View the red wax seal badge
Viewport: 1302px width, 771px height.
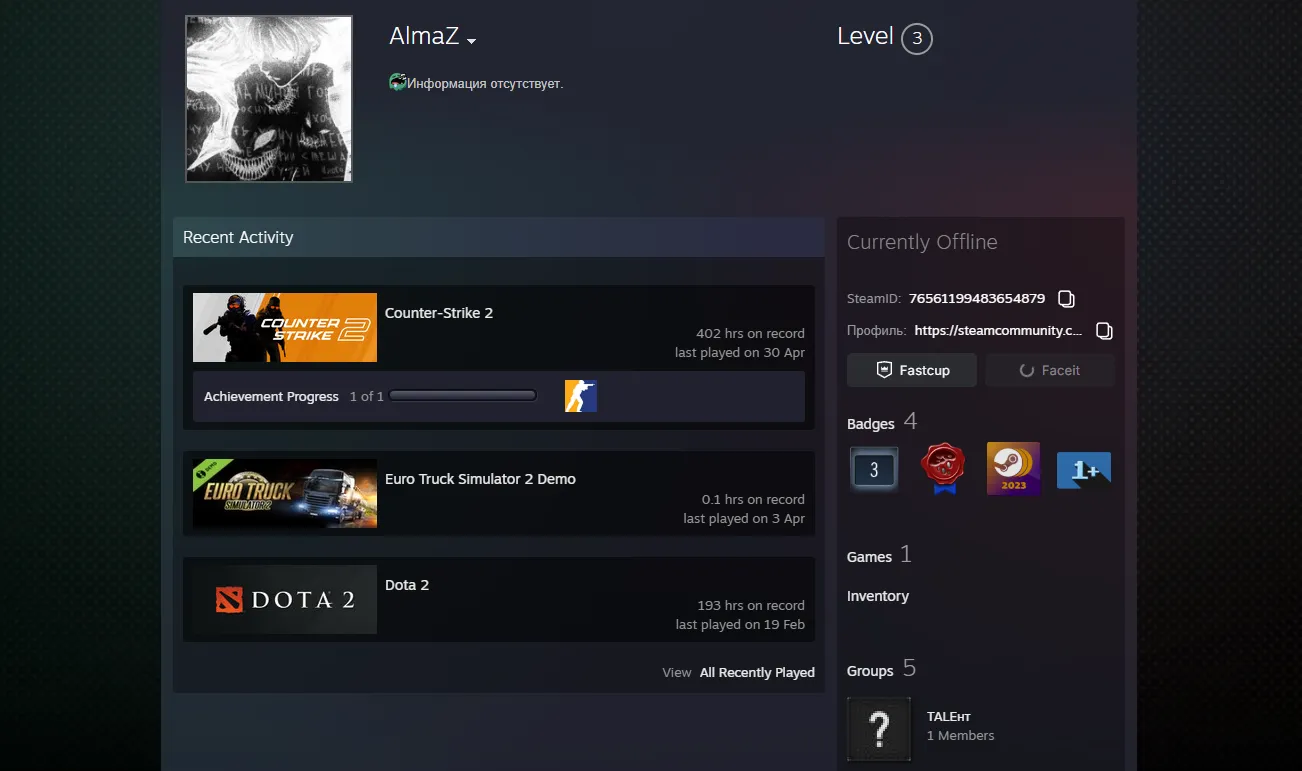[x=942, y=469]
